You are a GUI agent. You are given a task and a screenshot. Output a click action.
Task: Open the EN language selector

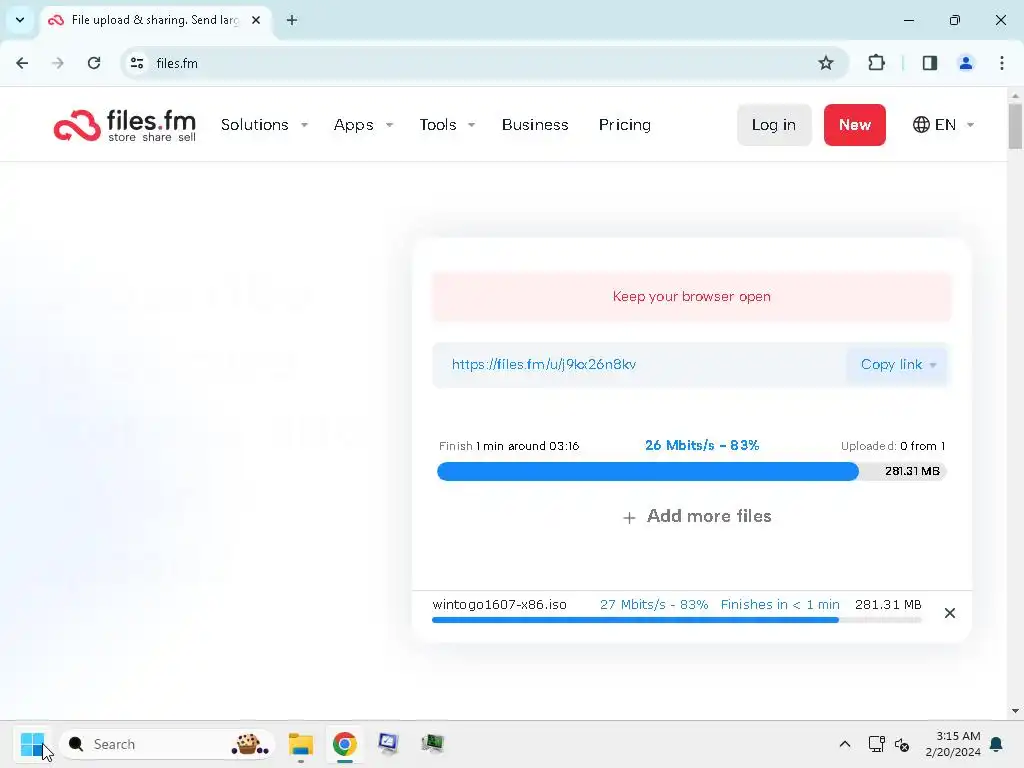tap(943, 125)
